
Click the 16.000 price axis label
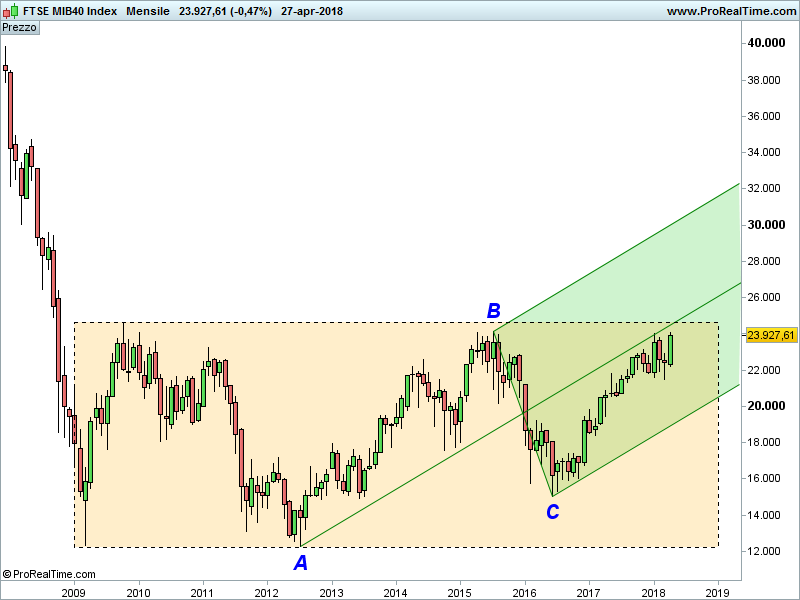(764, 479)
